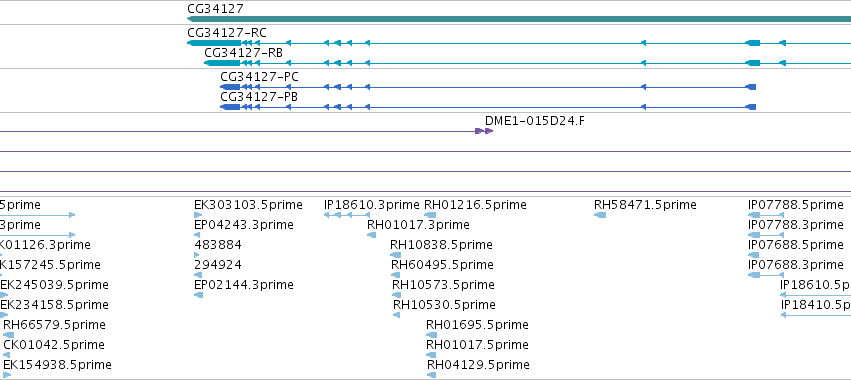Click the EK303103.5prime EST label

click(x=248, y=205)
